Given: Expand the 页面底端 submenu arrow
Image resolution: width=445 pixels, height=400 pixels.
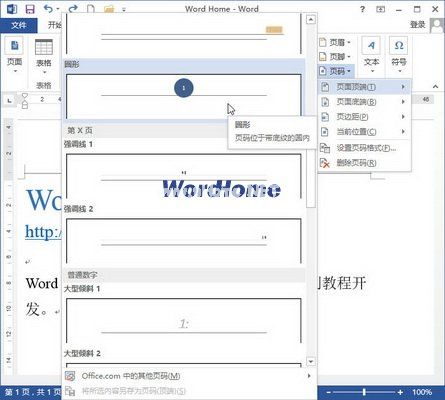Looking at the screenshot, I should 403,102.
